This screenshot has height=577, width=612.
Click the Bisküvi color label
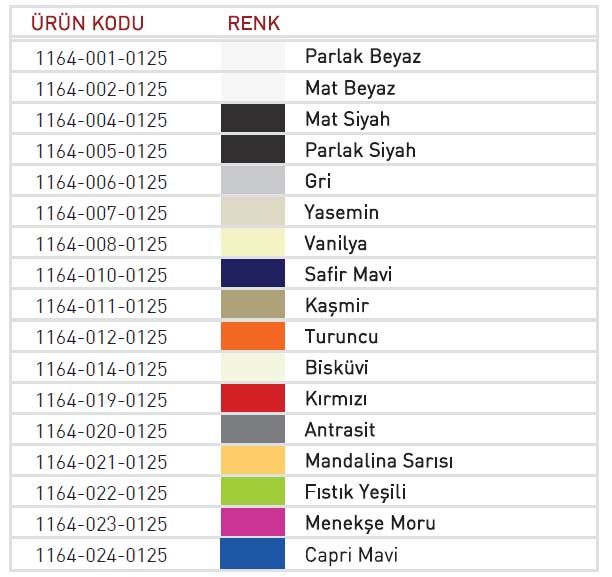coord(337,368)
